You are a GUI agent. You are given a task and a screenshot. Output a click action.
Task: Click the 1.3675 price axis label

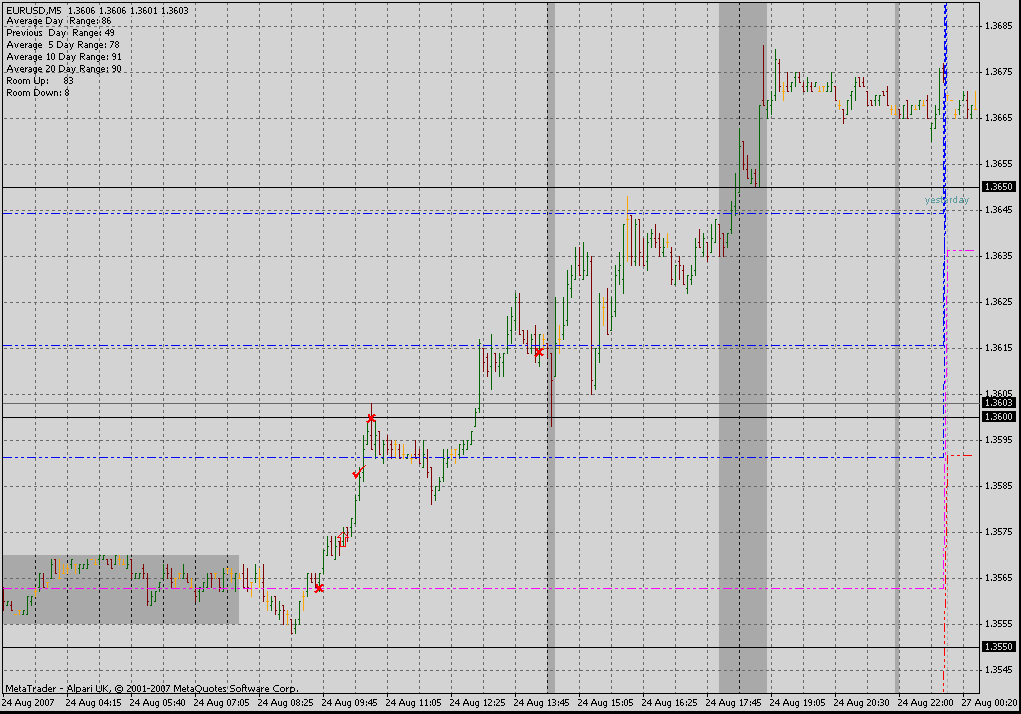pos(998,72)
